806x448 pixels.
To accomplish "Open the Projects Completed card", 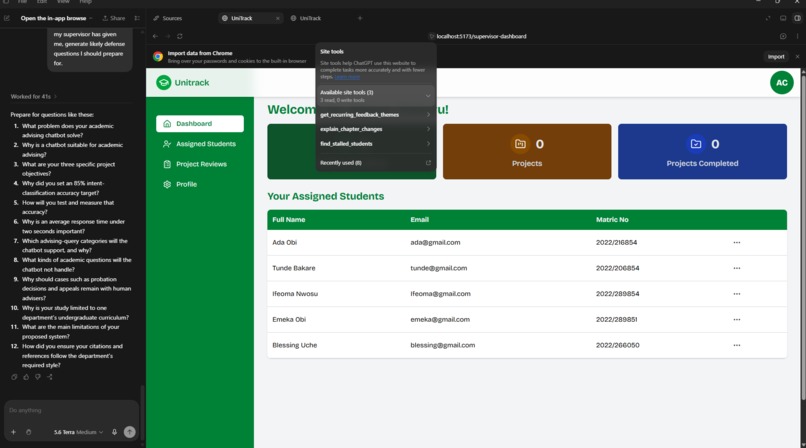I will click(702, 152).
